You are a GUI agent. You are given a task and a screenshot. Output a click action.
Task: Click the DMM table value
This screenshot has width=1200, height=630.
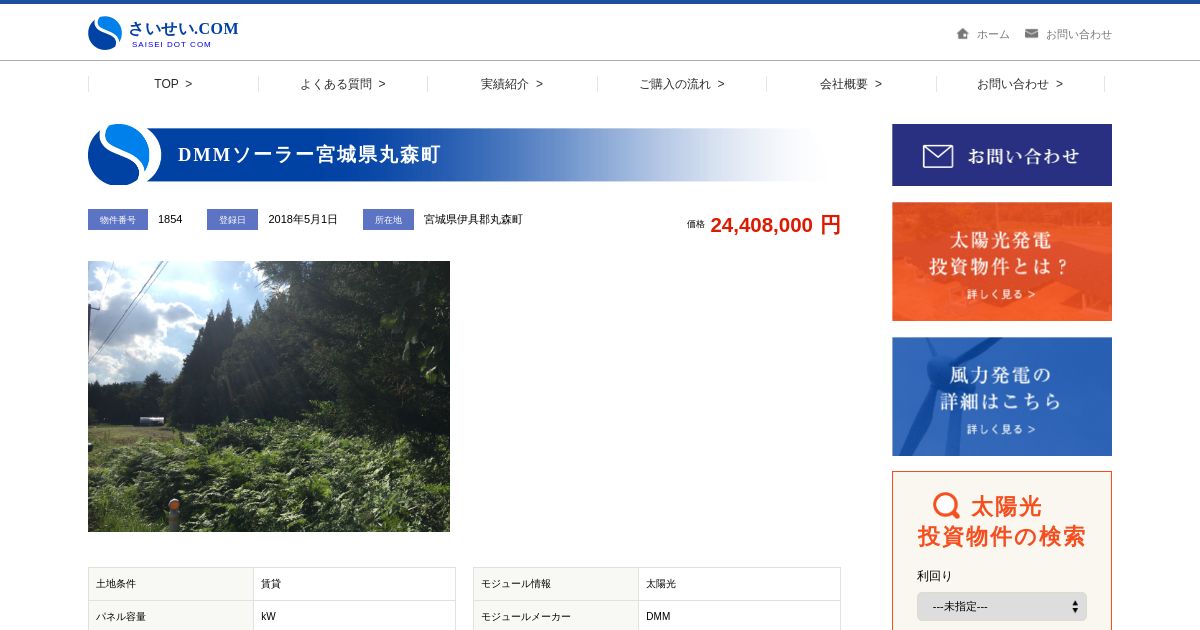click(739, 616)
